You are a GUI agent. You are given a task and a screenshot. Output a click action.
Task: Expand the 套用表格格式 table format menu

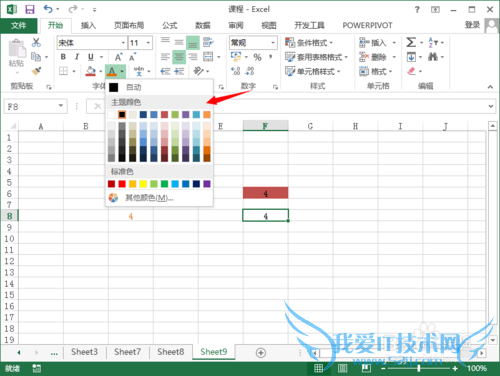[316, 57]
